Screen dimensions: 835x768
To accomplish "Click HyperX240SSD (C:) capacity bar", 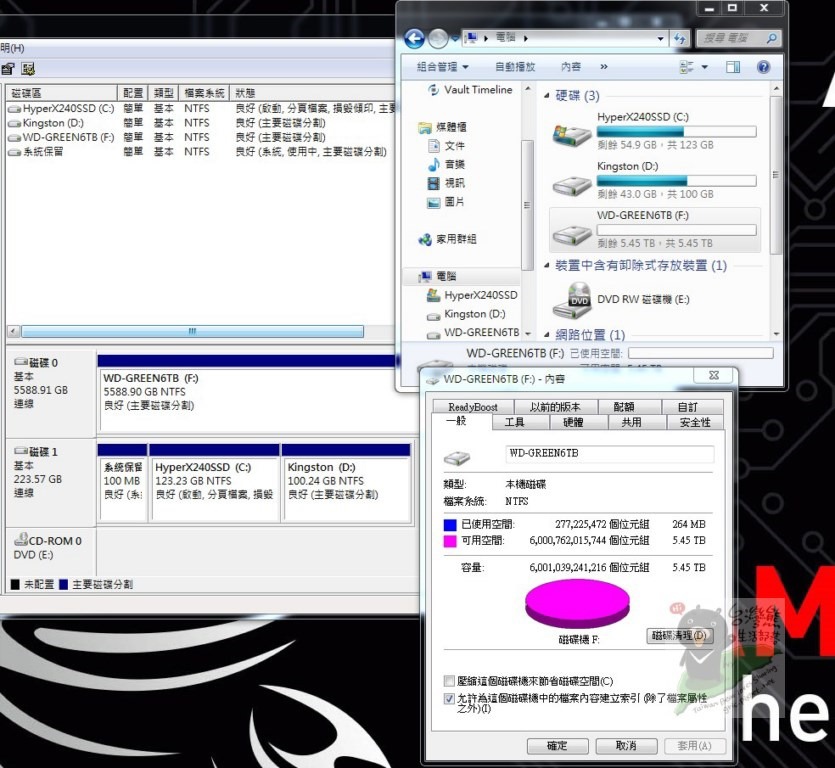I will [x=676, y=132].
